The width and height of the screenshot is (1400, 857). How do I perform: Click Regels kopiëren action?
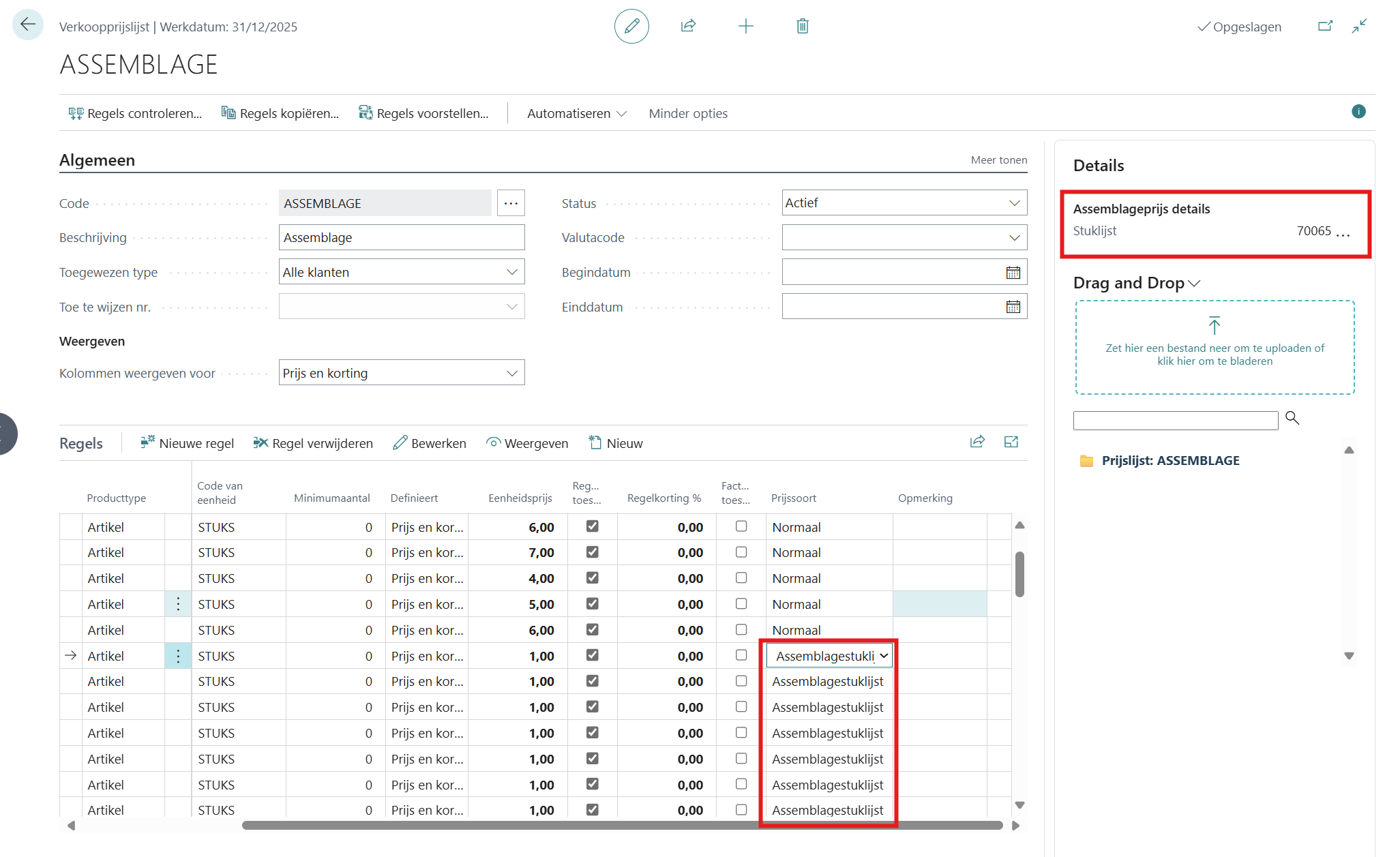point(280,114)
